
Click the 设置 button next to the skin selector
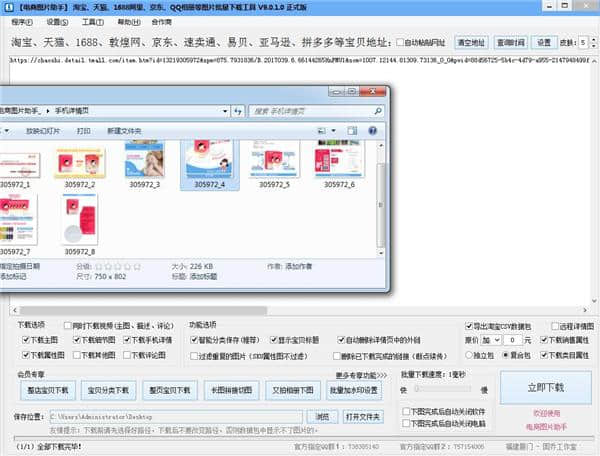[x=543, y=42]
